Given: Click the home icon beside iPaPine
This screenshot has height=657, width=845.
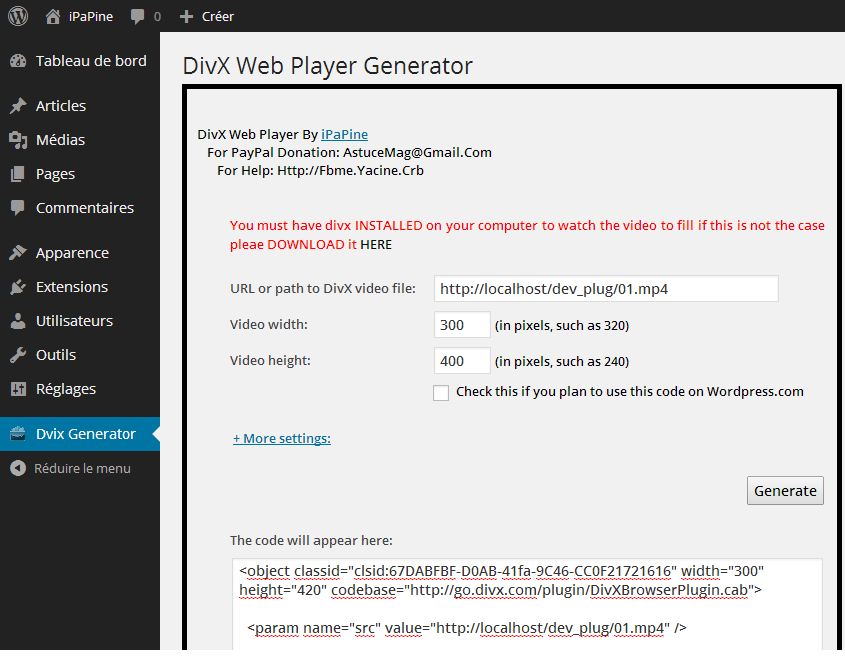Looking at the screenshot, I should coord(53,17).
